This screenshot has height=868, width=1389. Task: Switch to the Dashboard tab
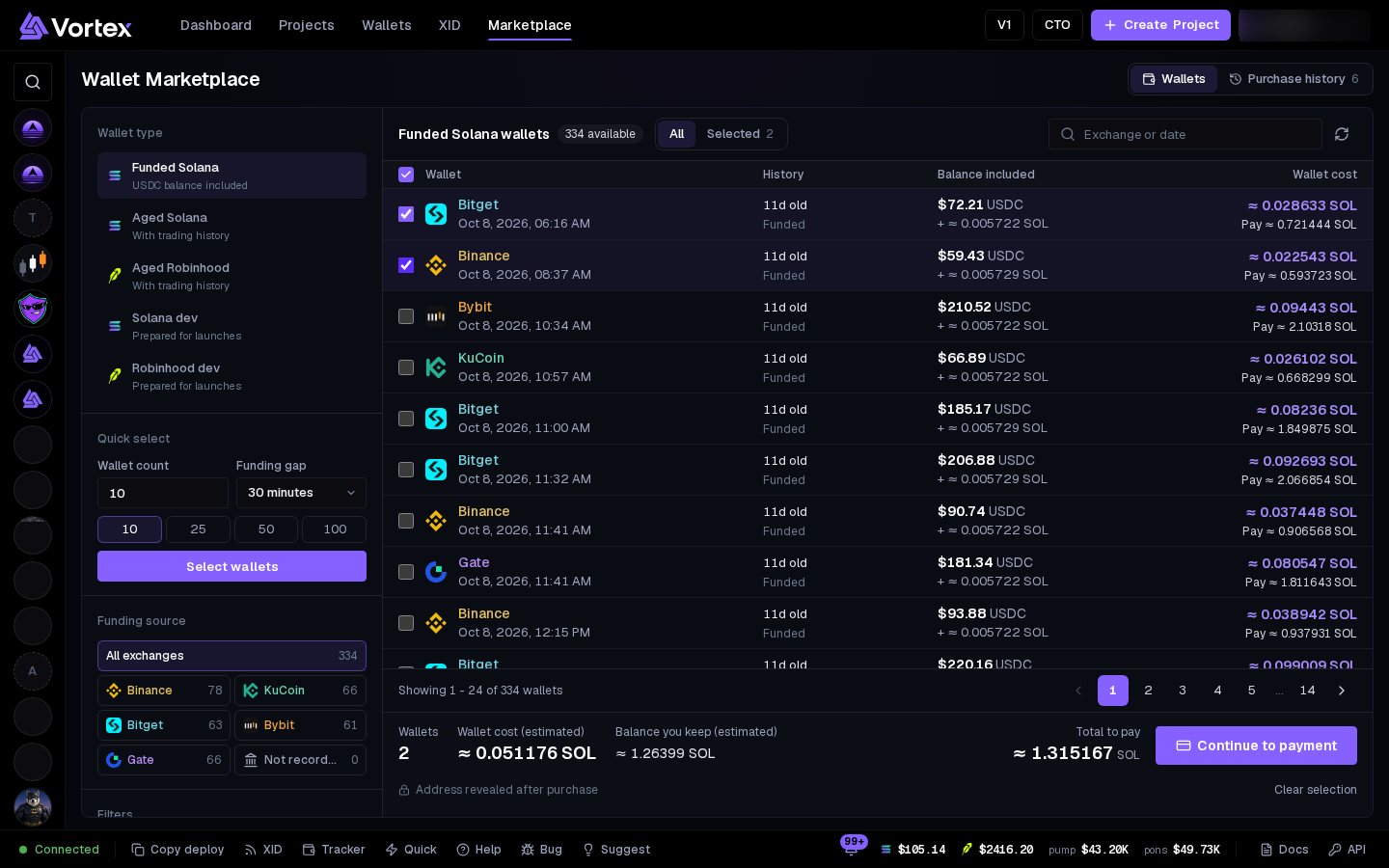216,25
